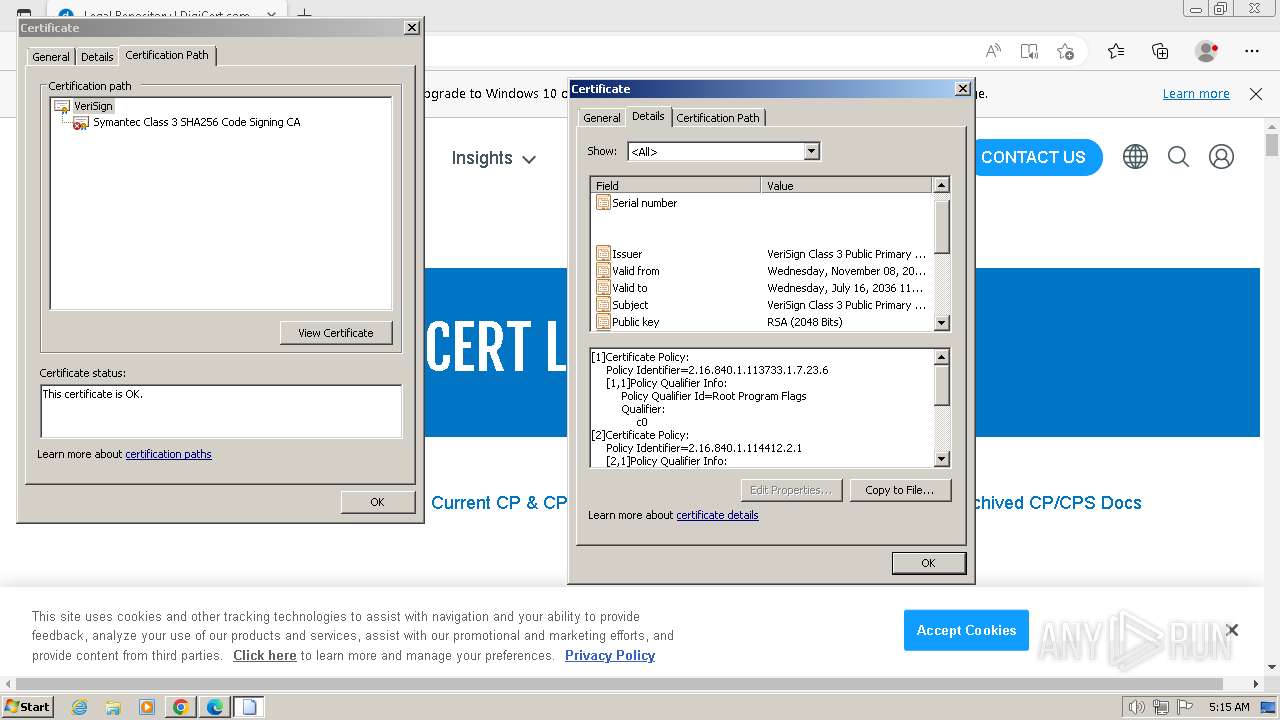Close the cookie banner with X

pyautogui.click(x=1232, y=630)
